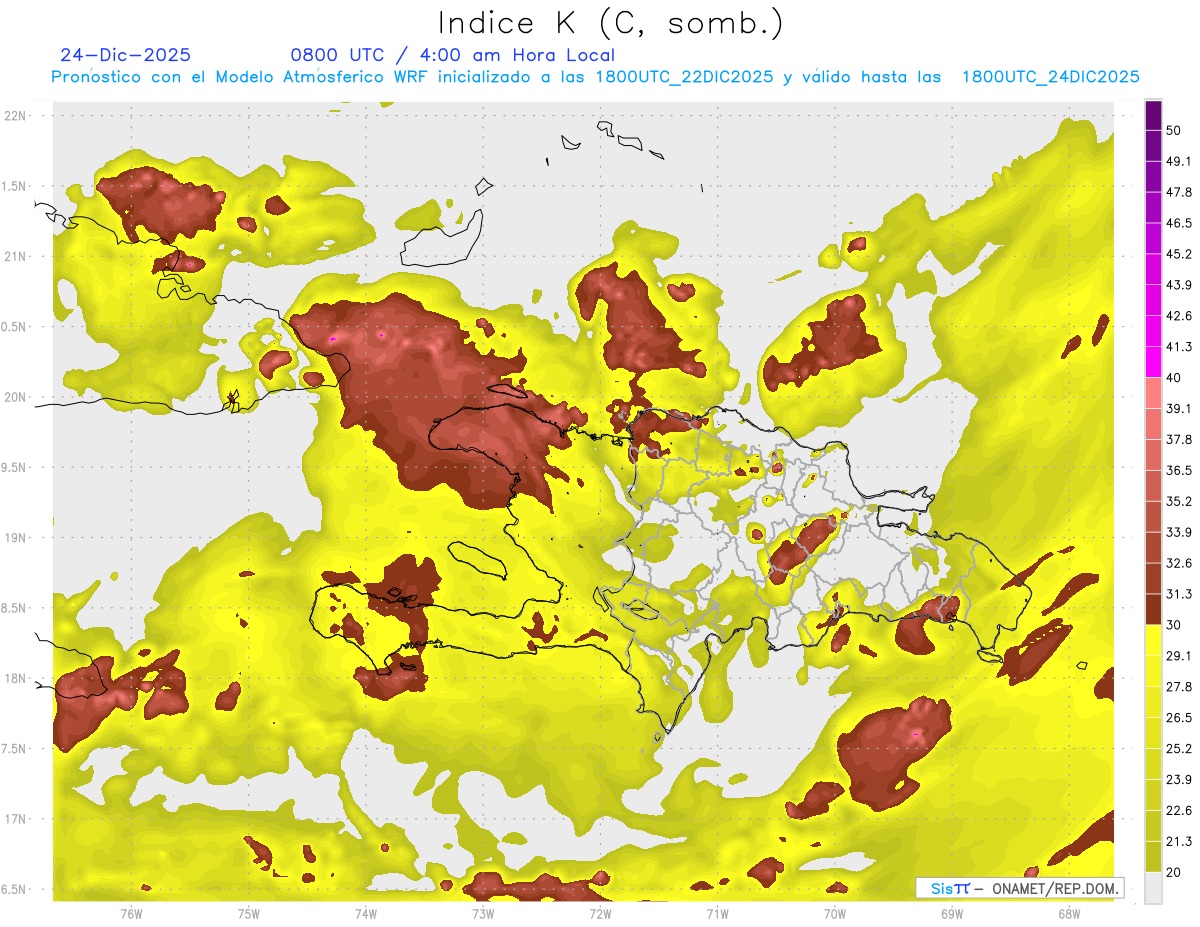Pick the gray swatch below 20
The image size is (1200, 927).
(1153, 887)
